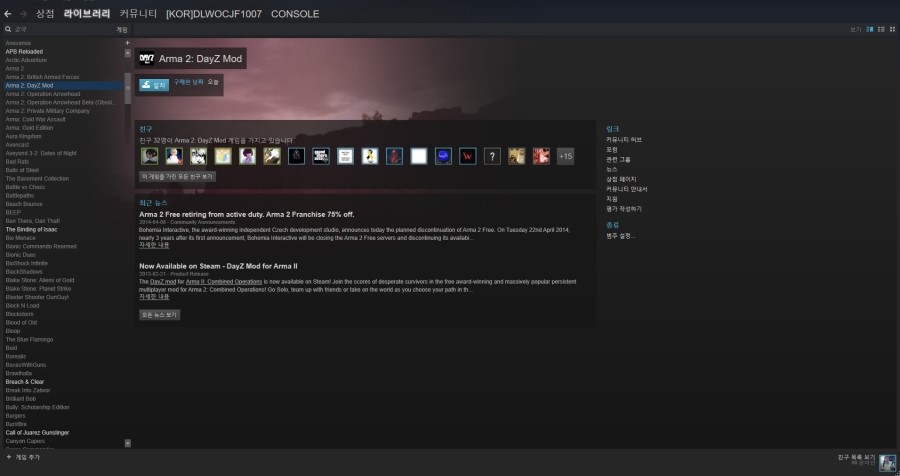This screenshot has height=476, width=900.
Task: Select Bad Rats in game list
Action: (17, 161)
